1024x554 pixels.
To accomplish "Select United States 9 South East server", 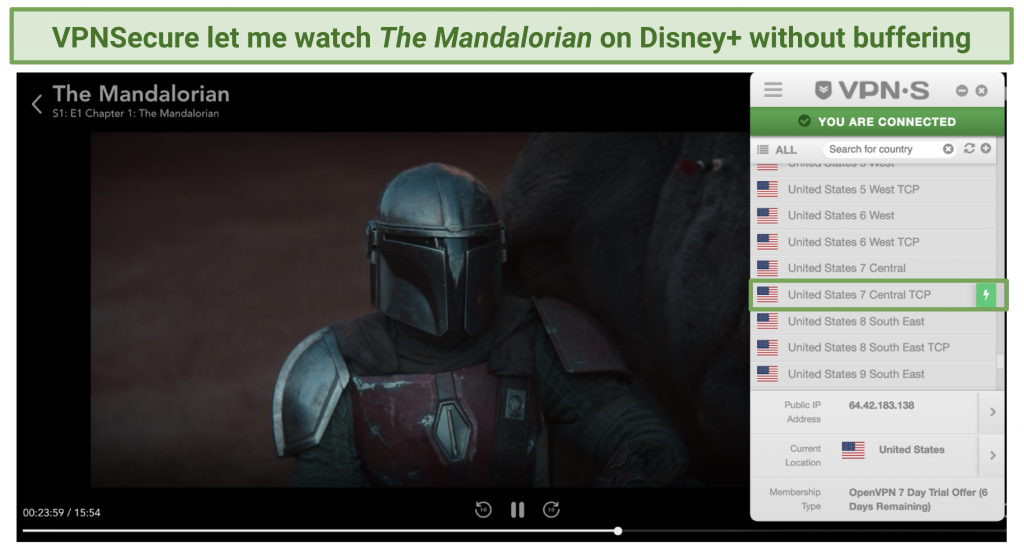I will tap(874, 374).
